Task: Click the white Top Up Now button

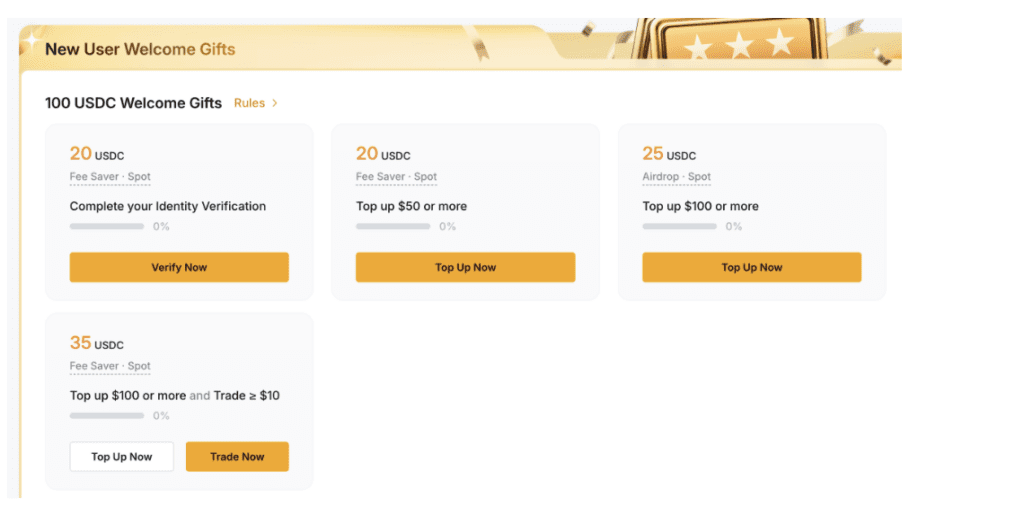Action: click(121, 457)
